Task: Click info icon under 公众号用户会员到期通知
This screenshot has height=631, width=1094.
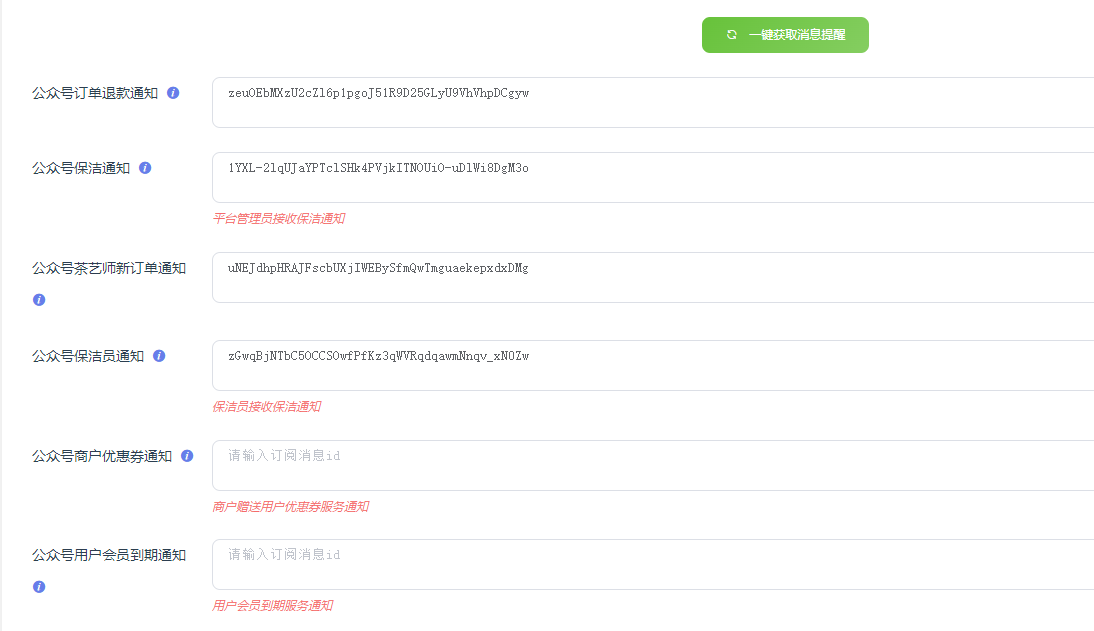Action: 39,587
